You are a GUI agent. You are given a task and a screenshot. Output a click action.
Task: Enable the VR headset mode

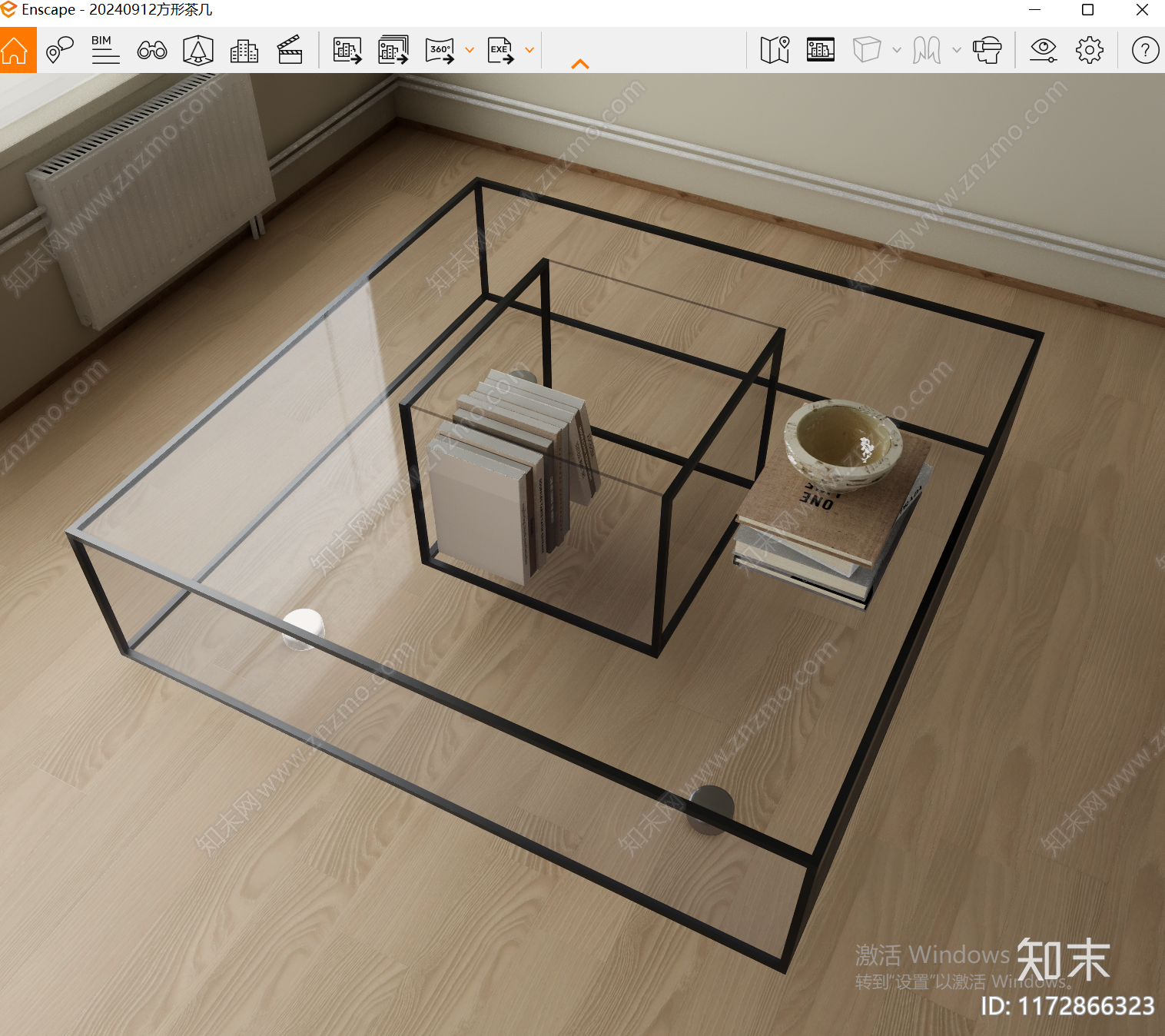point(987,50)
